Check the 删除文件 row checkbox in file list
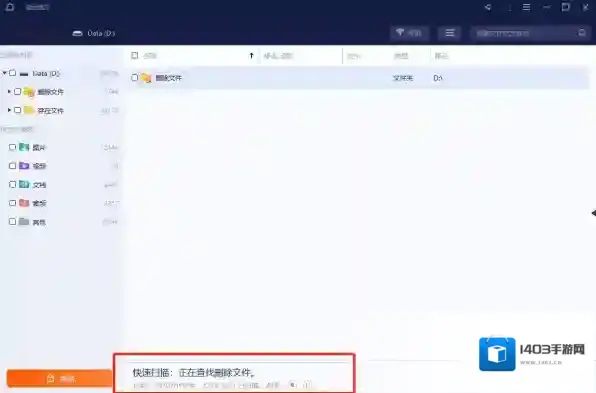This screenshot has width=596, height=393. [x=135, y=78]
